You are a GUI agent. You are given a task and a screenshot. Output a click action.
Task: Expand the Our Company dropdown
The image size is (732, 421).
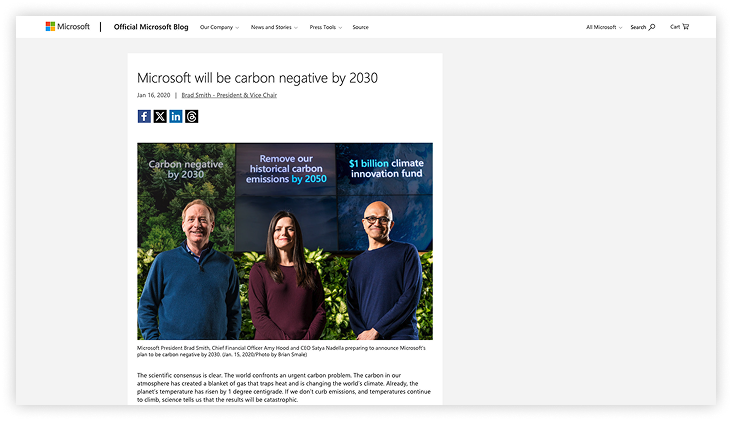219,27
